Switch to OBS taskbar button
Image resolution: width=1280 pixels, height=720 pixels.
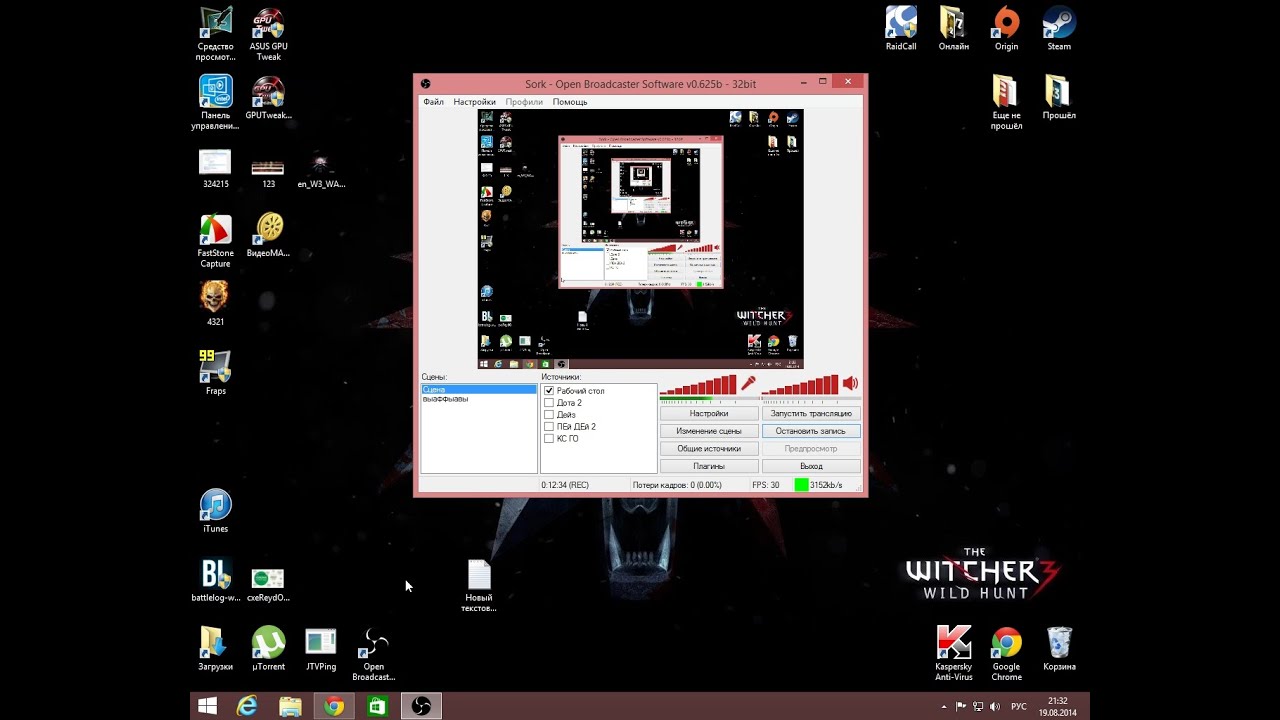pos(421,706)
